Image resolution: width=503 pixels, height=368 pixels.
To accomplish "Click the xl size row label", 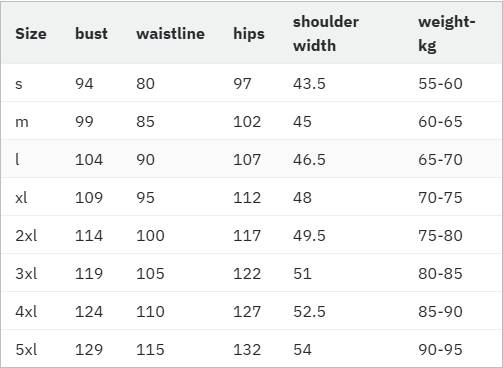I will tap(21, 198).
